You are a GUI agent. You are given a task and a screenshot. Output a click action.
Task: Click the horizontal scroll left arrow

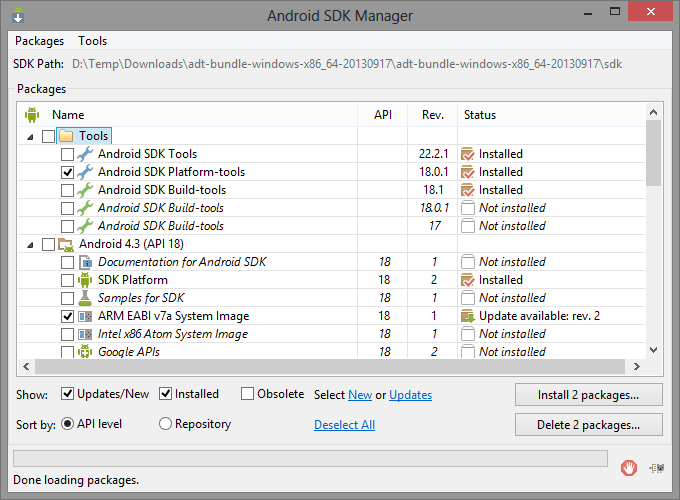tap(26, 366)
